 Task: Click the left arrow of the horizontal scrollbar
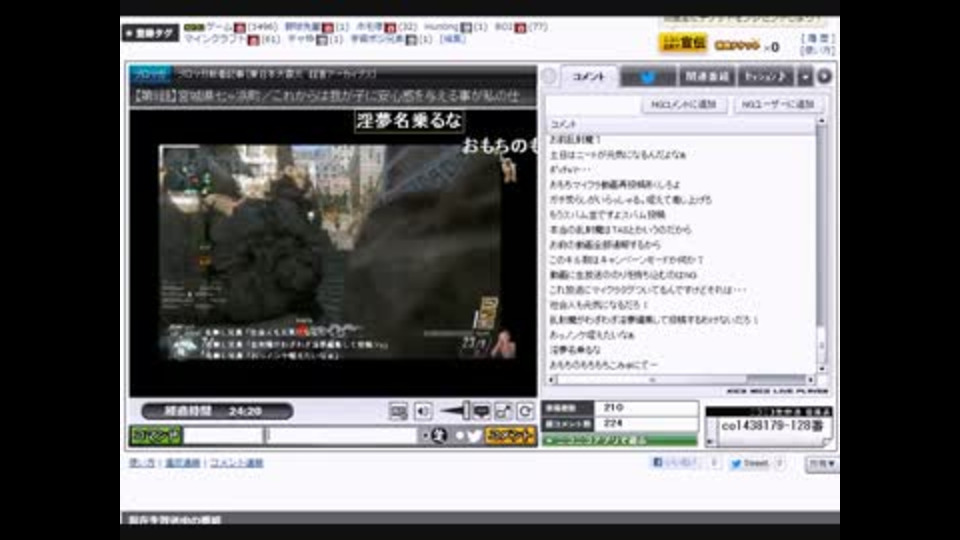click(x=552, y=380)
